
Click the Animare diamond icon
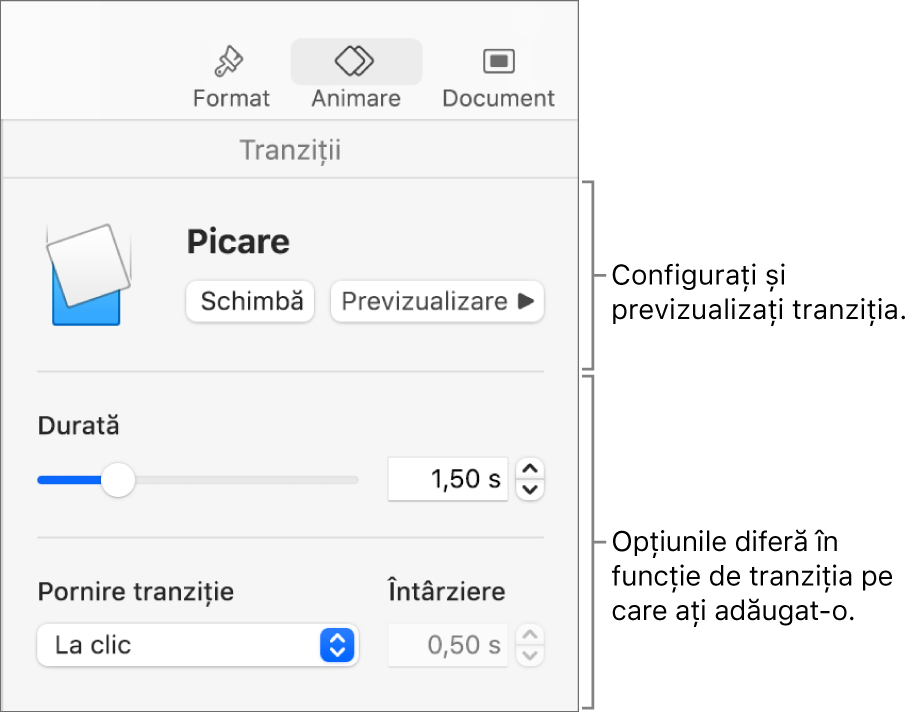(356, 60)
